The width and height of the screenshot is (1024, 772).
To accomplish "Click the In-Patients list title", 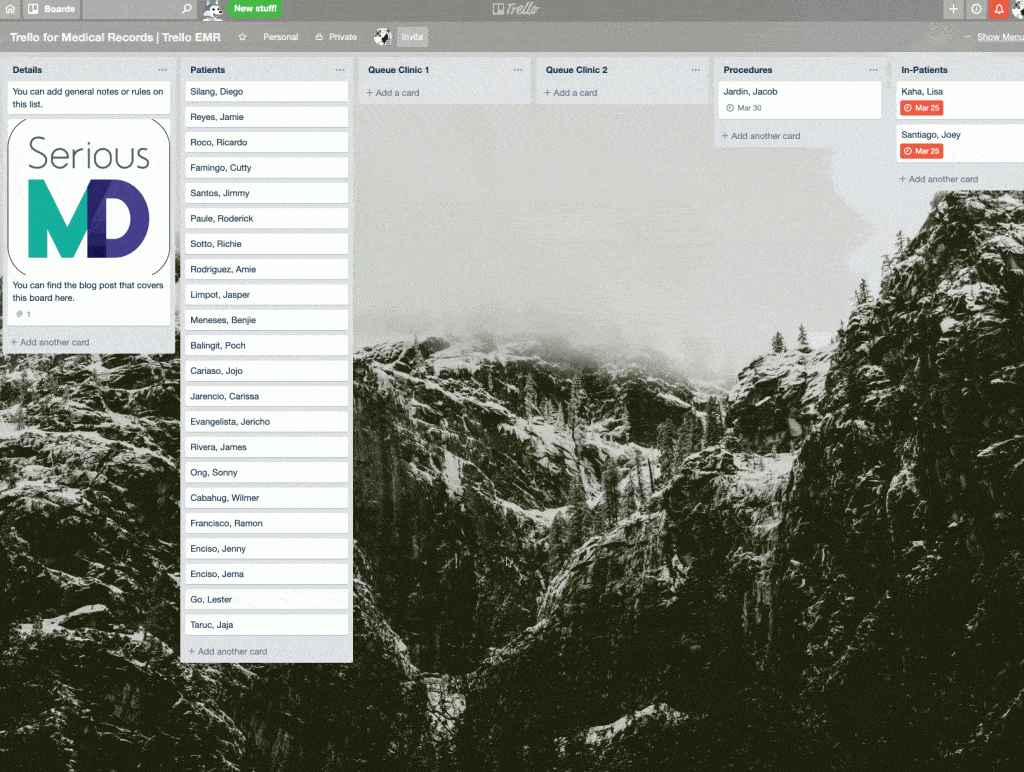I will [924, 70].
